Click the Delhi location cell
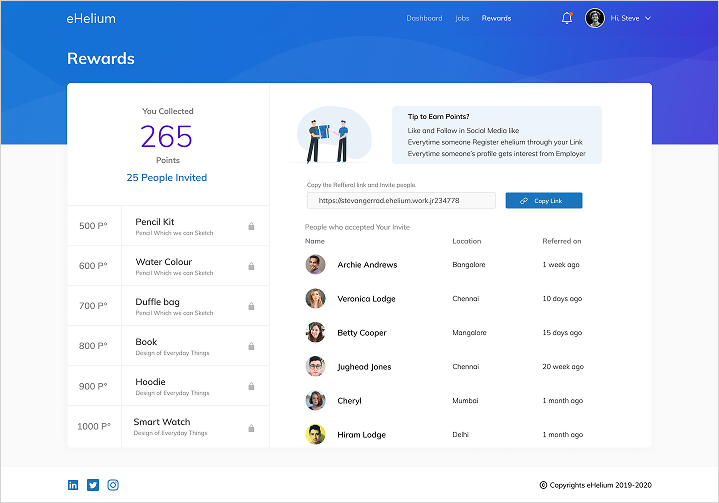The width and height of the screenshot is (719, 503). tap(460, 434)
